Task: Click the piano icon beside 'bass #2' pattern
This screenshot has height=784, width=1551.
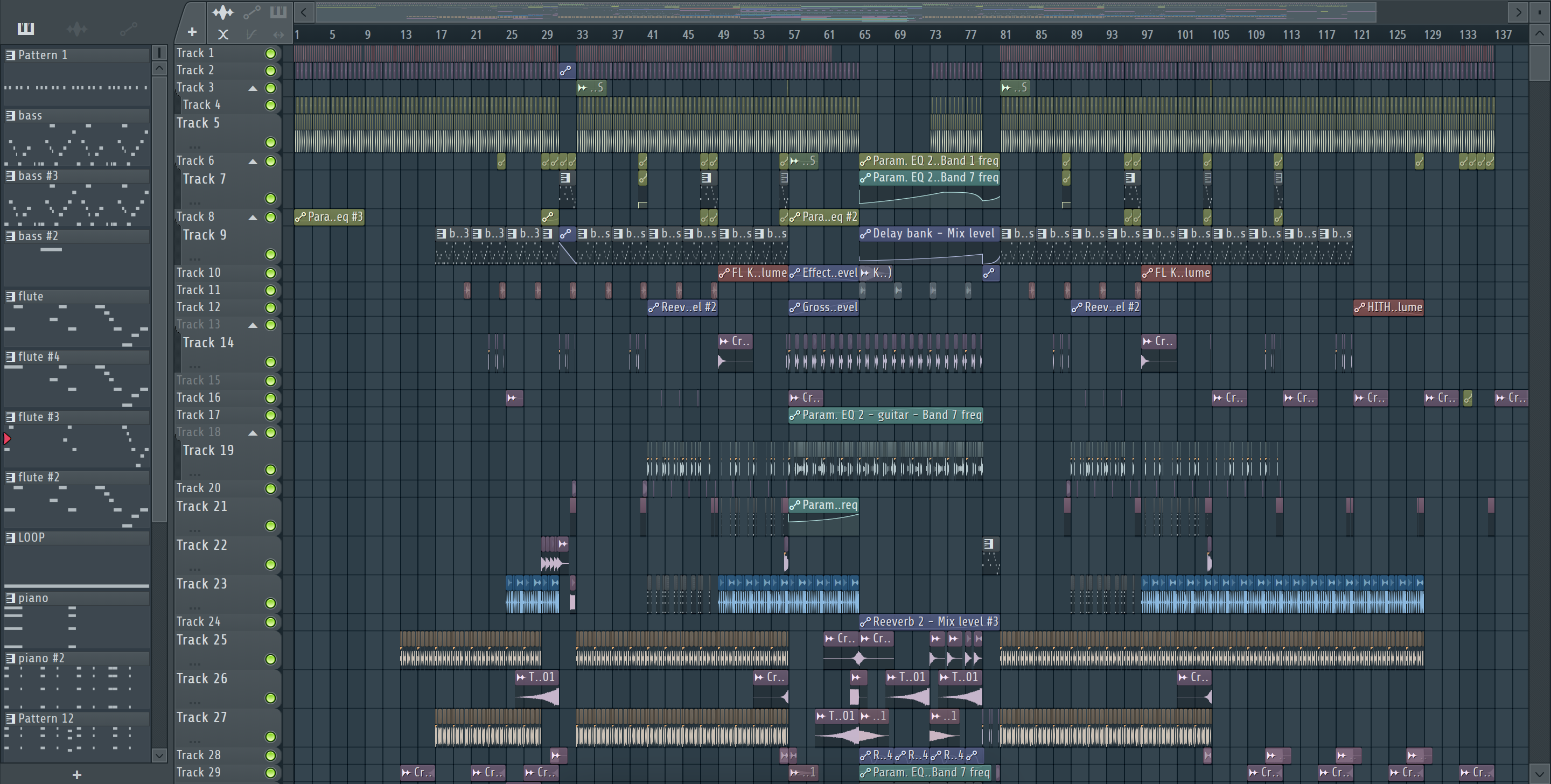Action: [x=11, y=236]
